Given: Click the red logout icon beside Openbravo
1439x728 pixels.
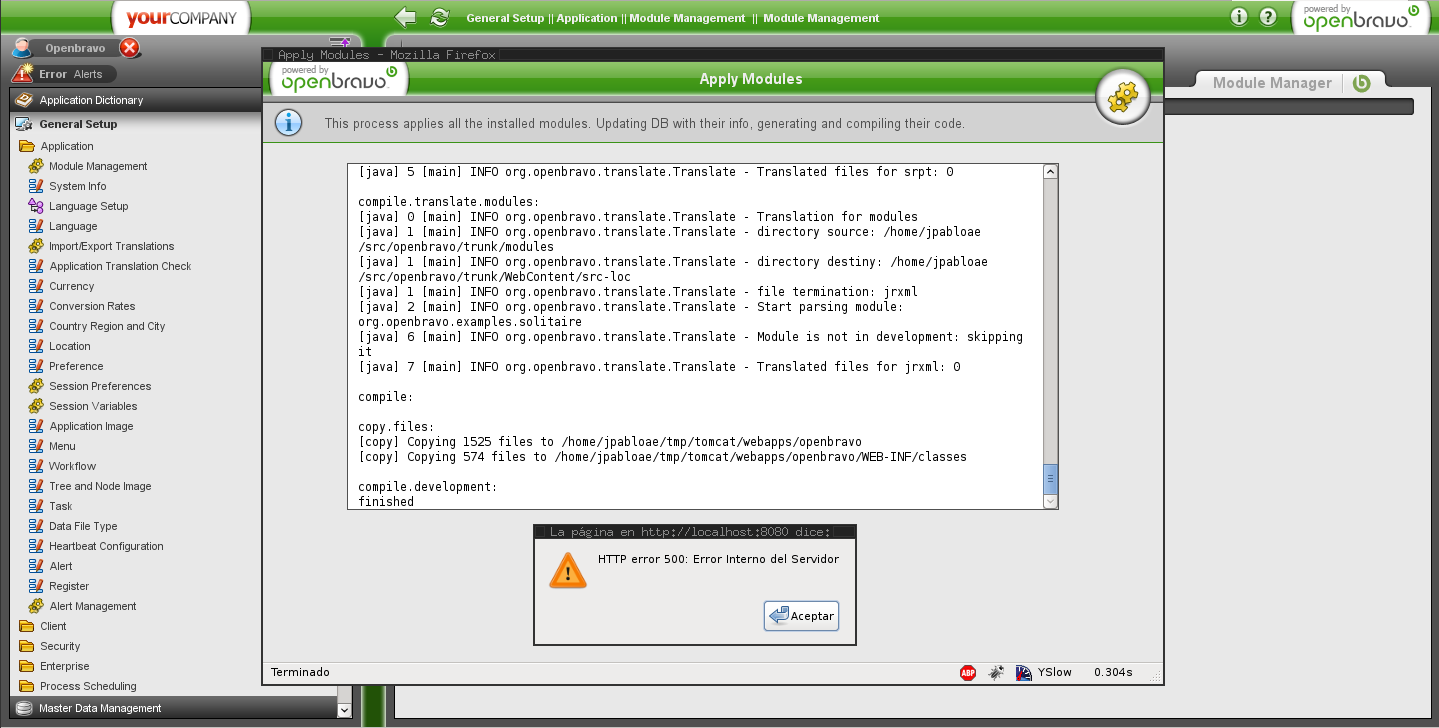Looking at the screenshot, I should coord(129,48).
